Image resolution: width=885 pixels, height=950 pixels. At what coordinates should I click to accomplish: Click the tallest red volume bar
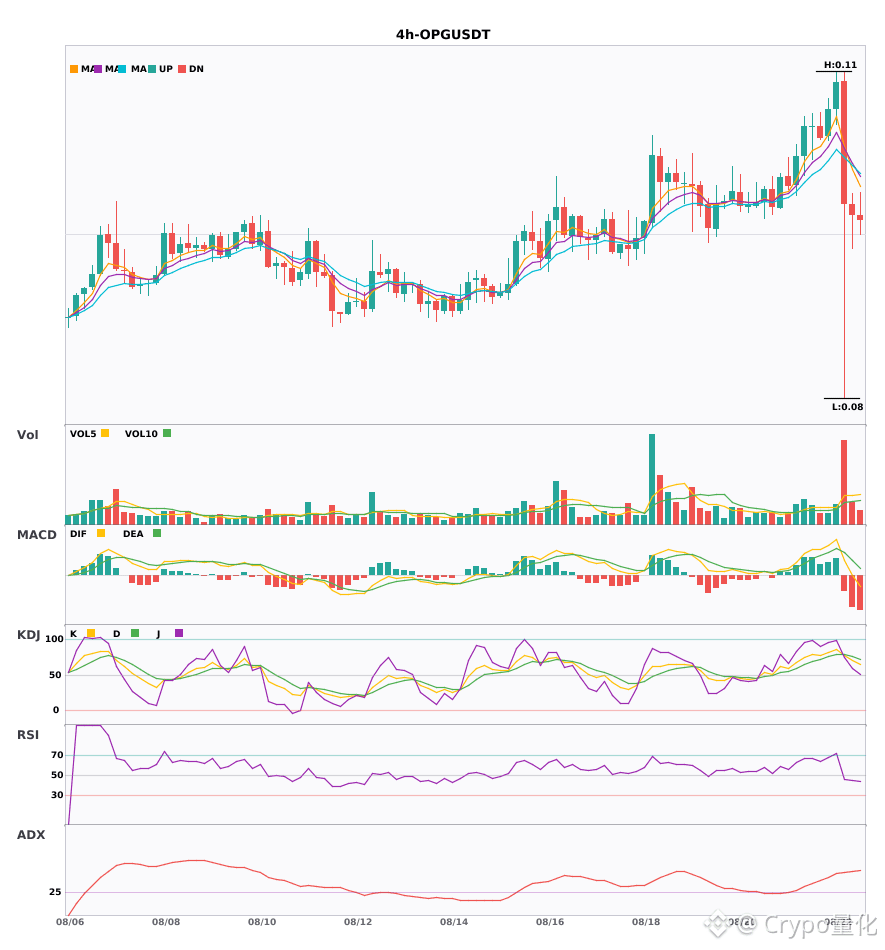click(844, 482)
